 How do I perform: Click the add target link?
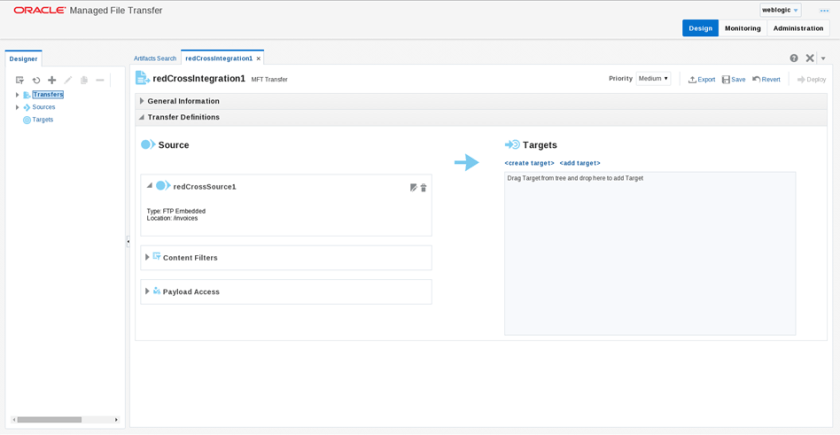pos(579,162)
